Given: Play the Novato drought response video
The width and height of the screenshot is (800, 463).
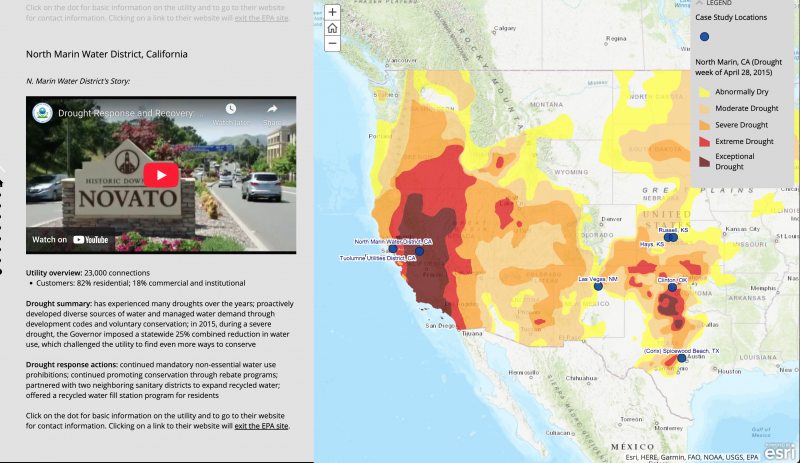Looking at the screenshot, I should click(161, 175).
